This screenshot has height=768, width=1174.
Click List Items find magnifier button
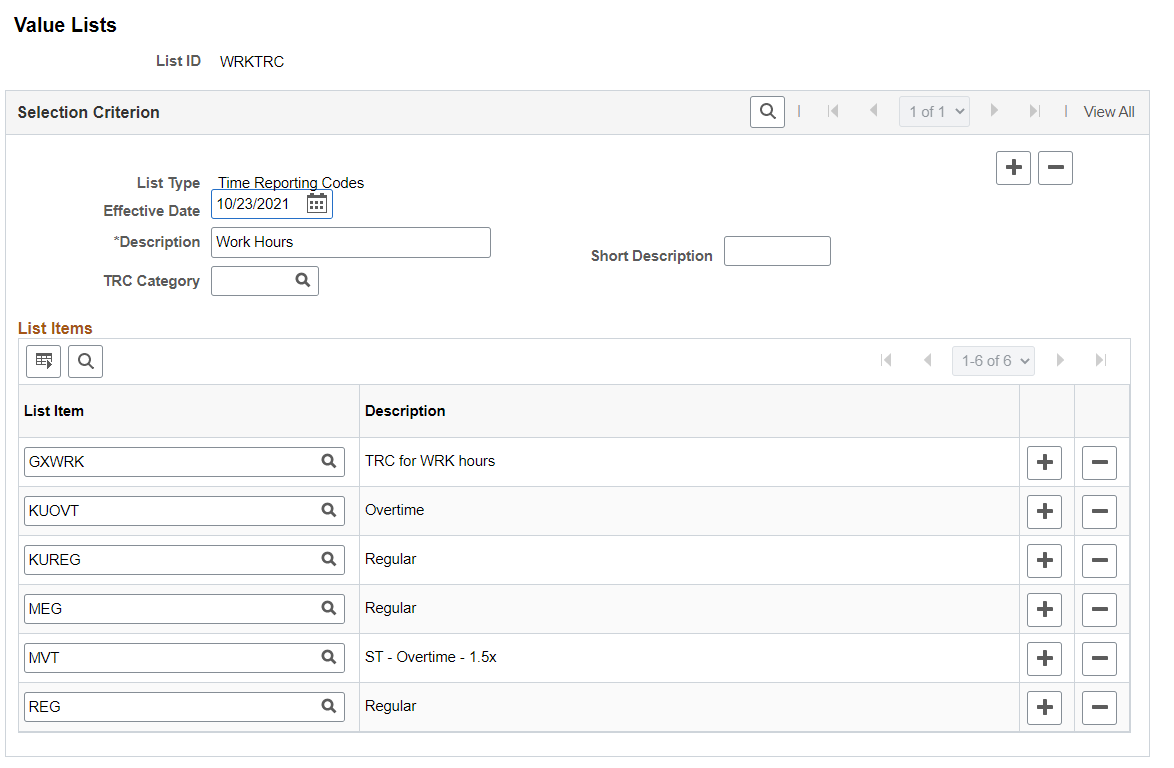pos(85,361)
